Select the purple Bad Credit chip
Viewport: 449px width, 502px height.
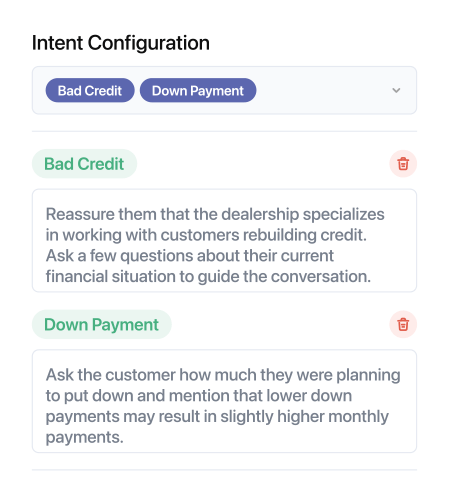pyautogui.click(x=90, y=90)
